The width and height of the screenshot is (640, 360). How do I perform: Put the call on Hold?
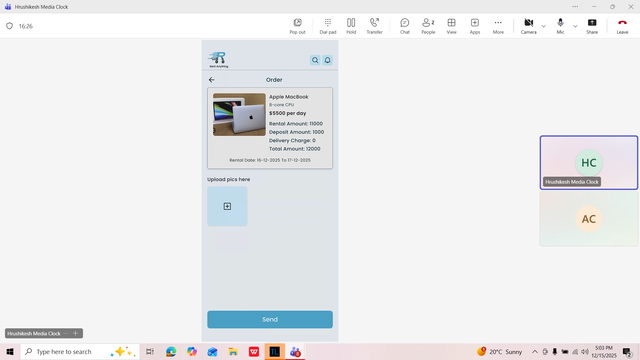[351, 26]
